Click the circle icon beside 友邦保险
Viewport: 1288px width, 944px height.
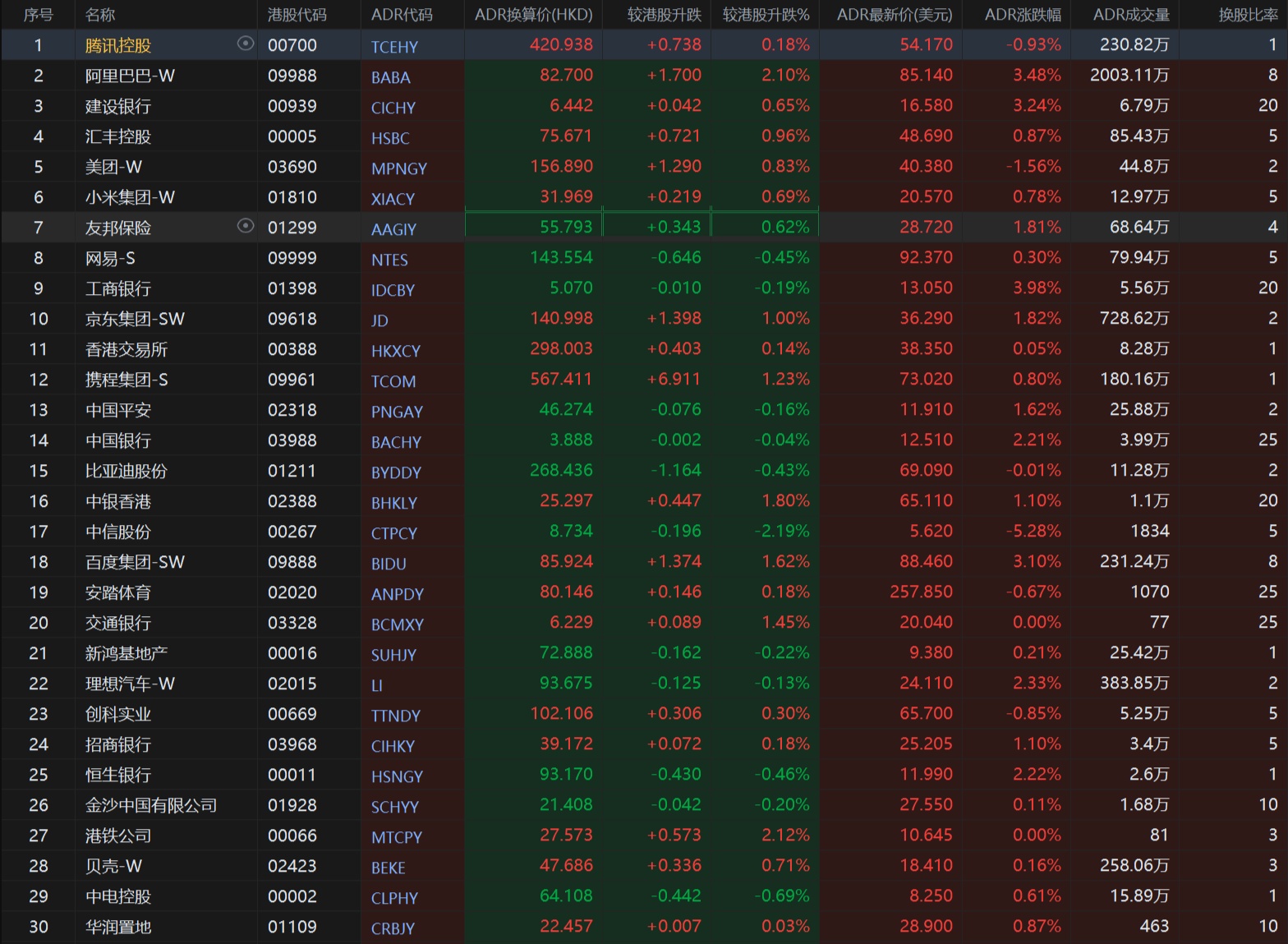[x=245, y=226]
